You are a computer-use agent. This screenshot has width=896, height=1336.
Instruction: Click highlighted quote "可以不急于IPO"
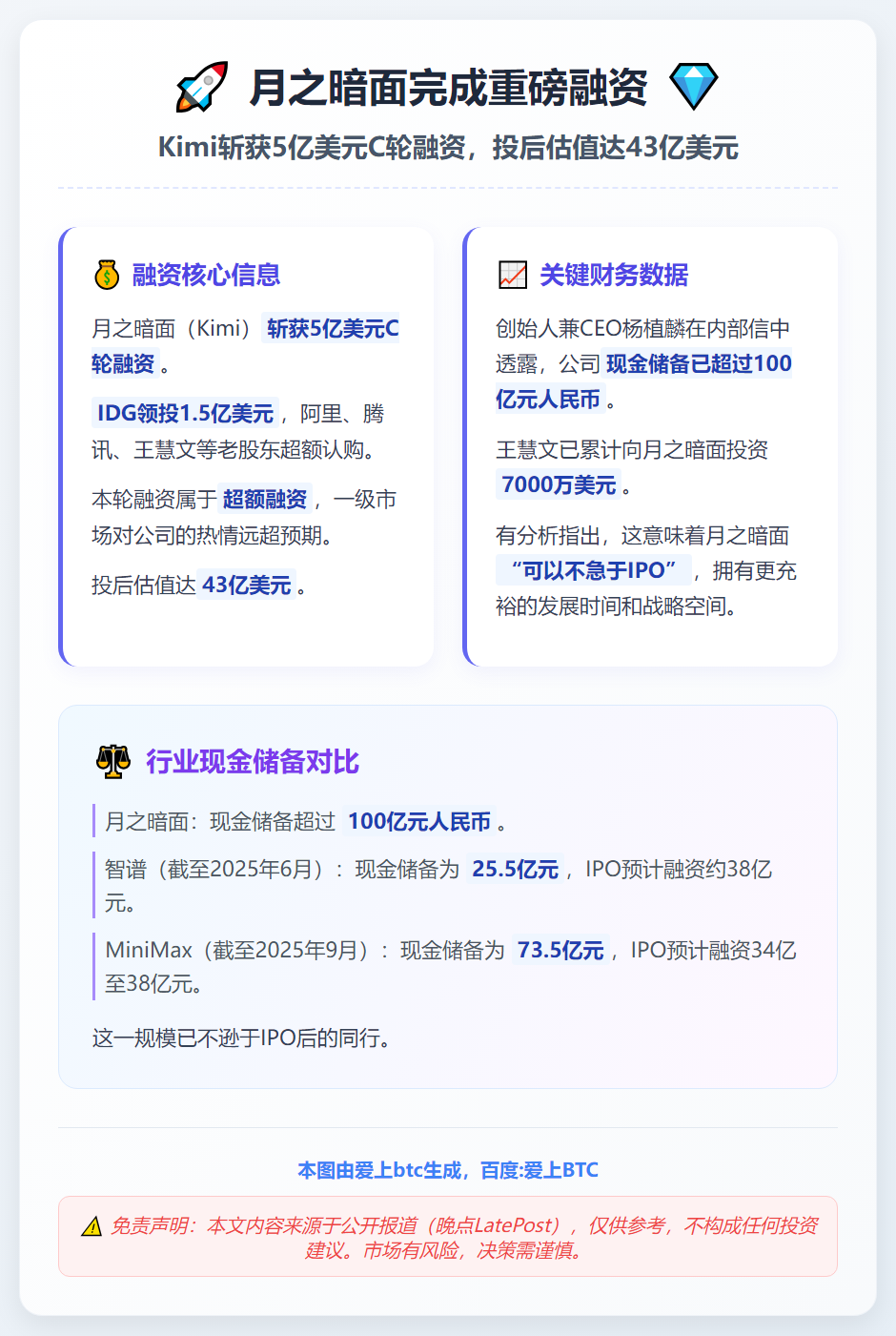[592, 570]
